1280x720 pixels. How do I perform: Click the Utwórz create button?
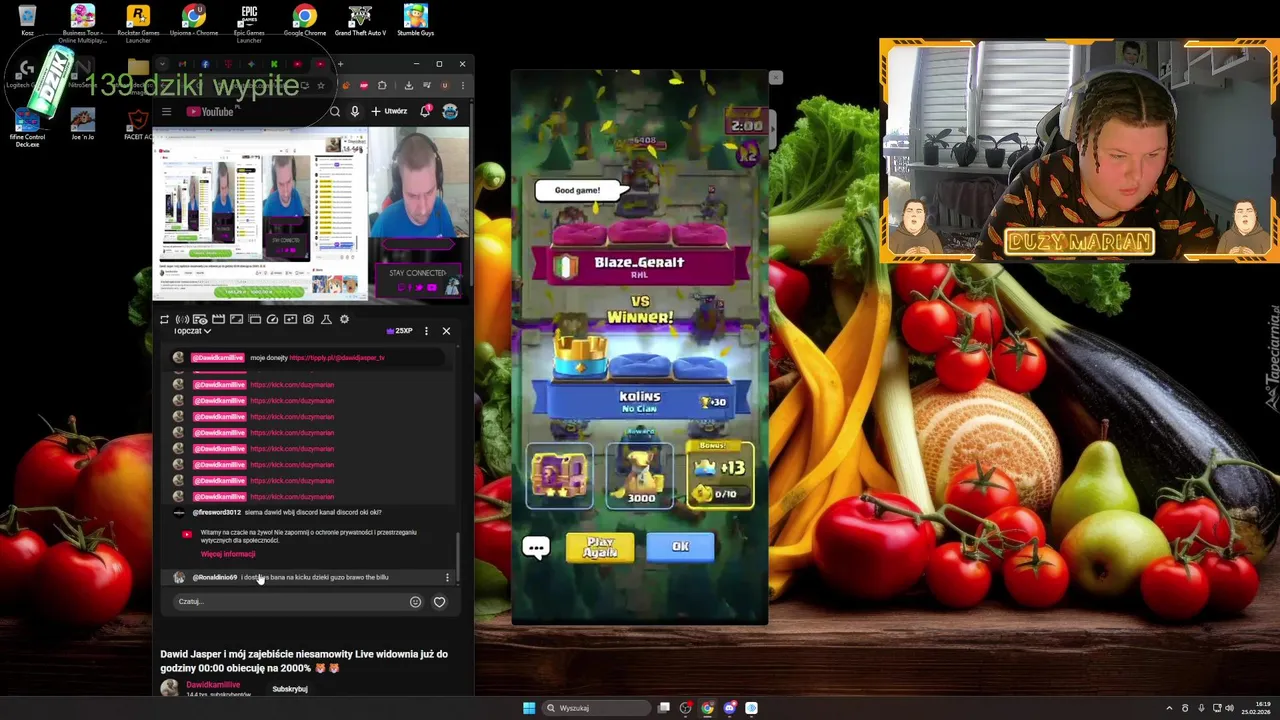389,111
